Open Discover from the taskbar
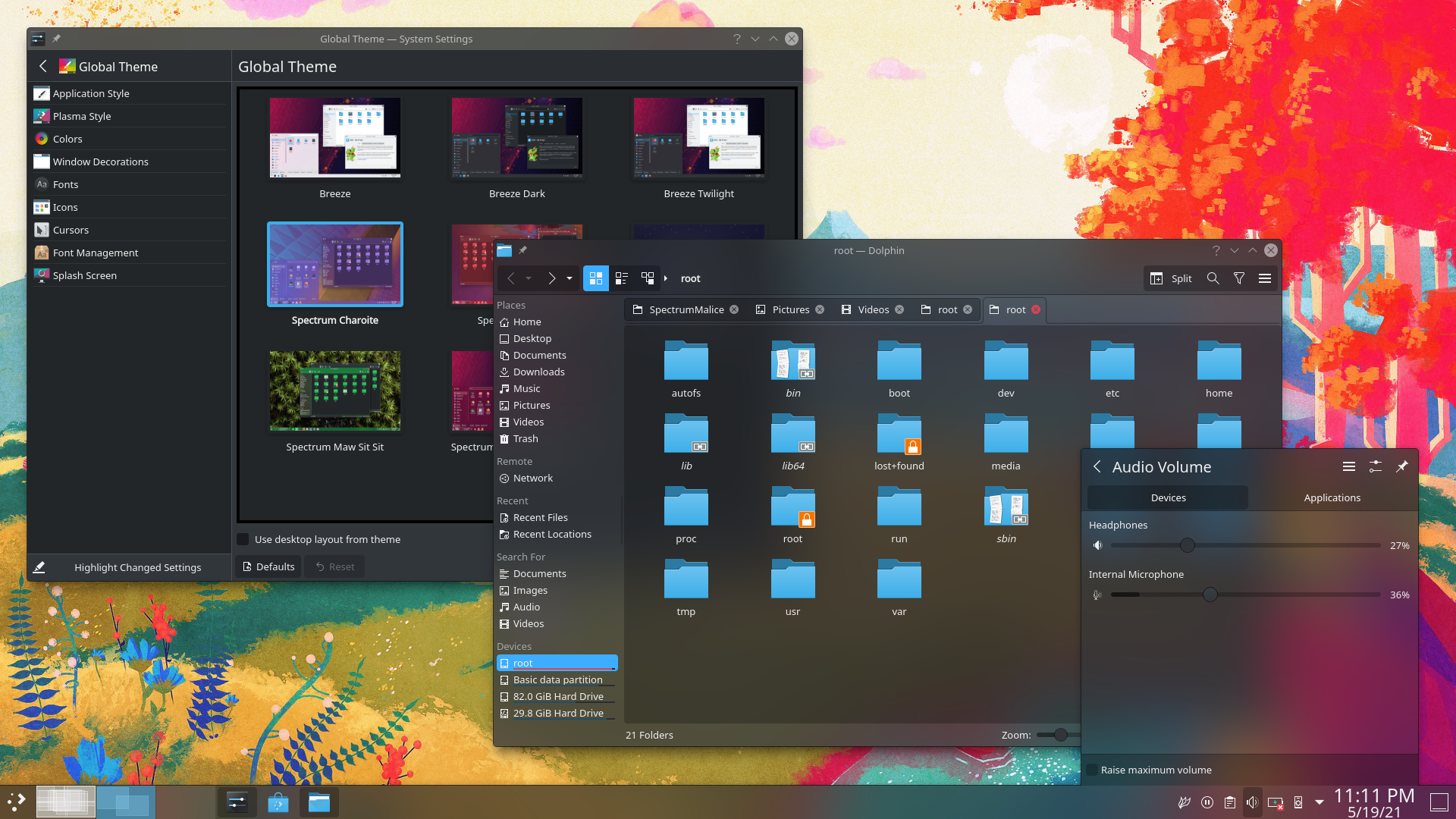1456x819 pixels. click(x=278, y=802)
